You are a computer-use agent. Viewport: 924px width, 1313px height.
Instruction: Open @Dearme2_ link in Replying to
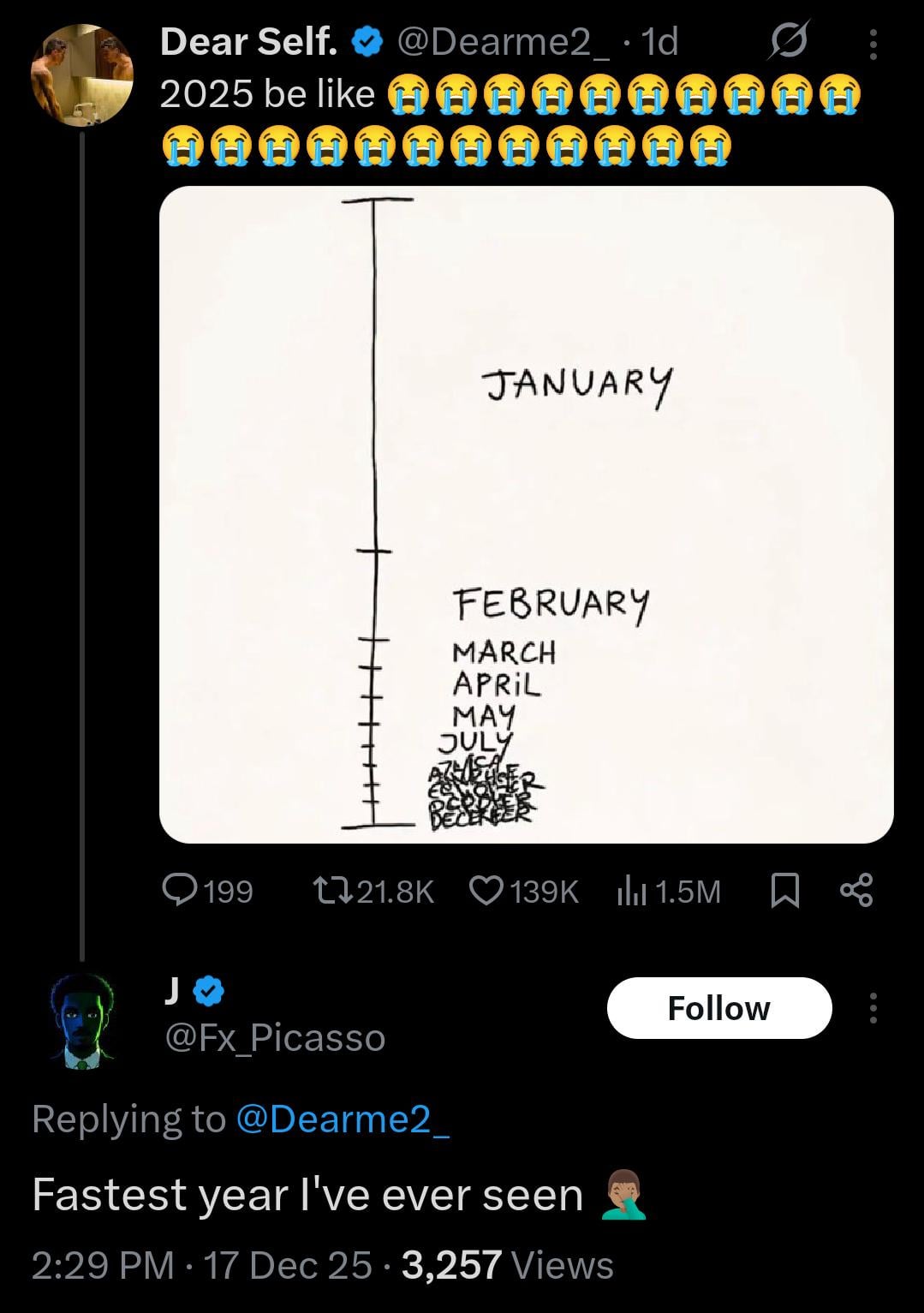[x=342, y=1119]
